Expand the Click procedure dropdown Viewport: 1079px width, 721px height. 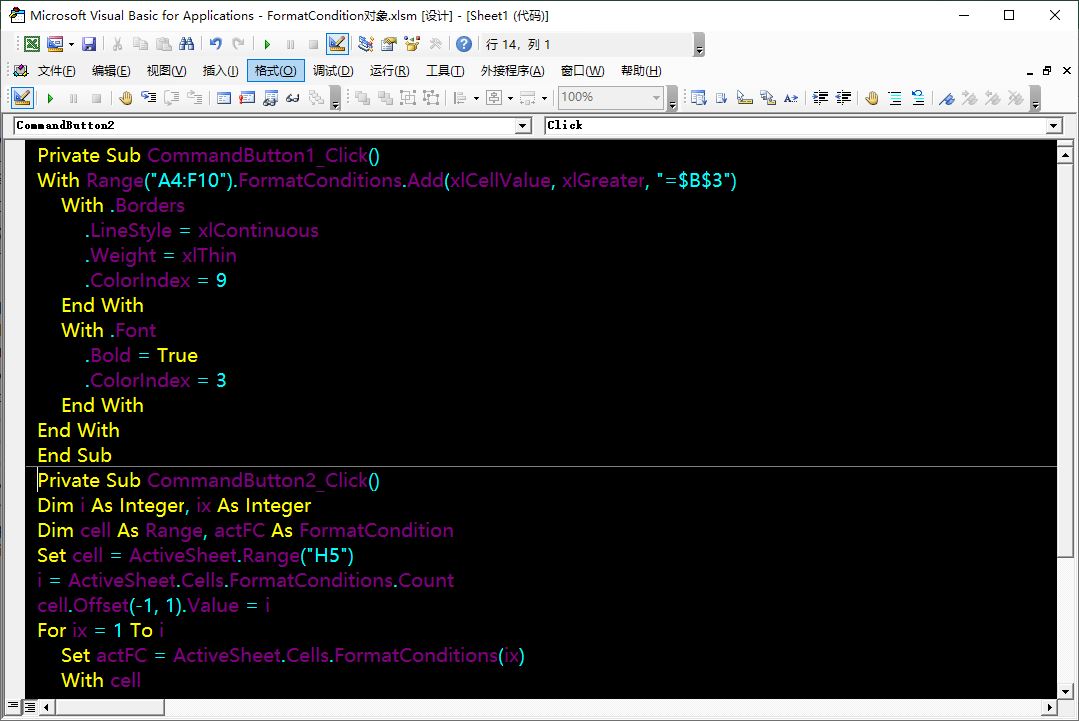click(x=1054, y=125)
